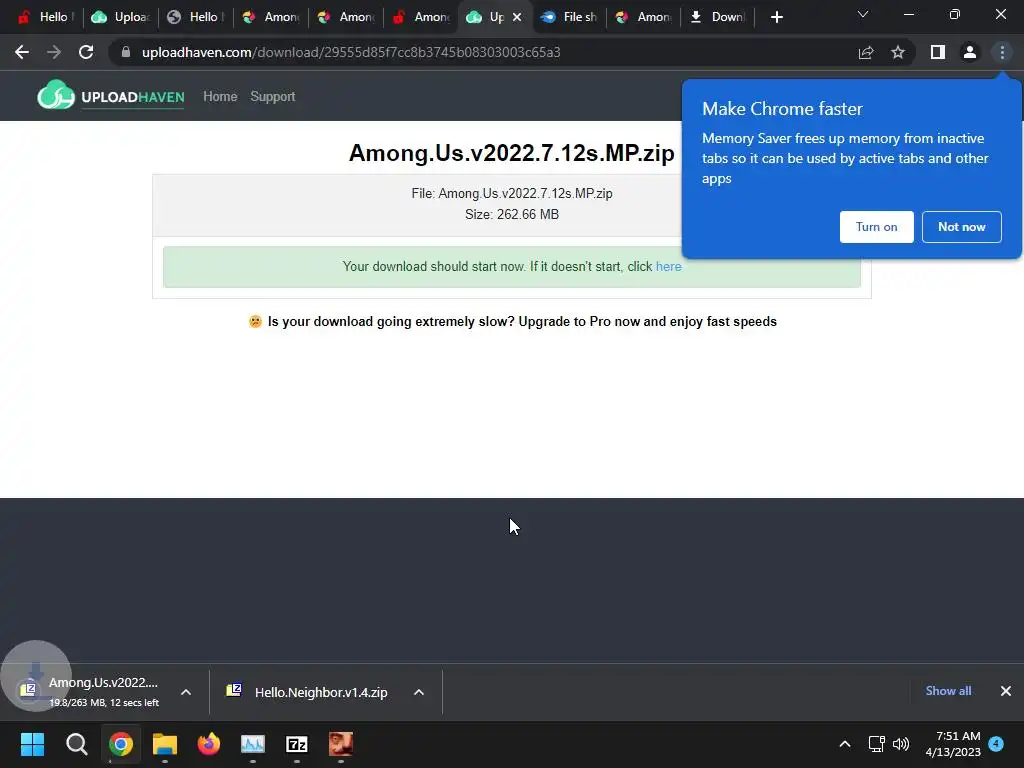Screen dimensions: 1024x768
Task: Switch to the Downl tab
Action: (718, 17)
